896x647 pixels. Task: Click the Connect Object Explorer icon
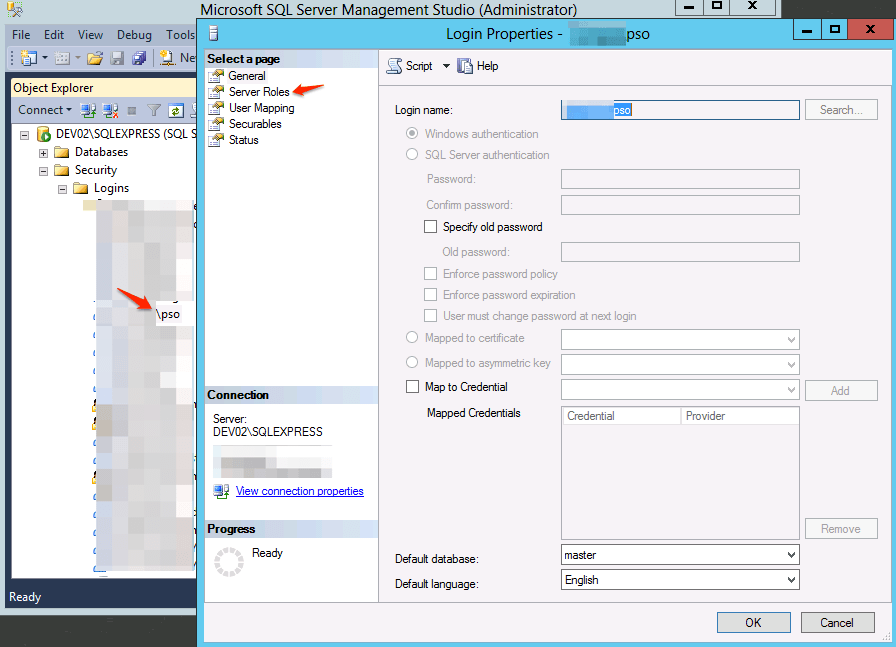tap(86, 108)
